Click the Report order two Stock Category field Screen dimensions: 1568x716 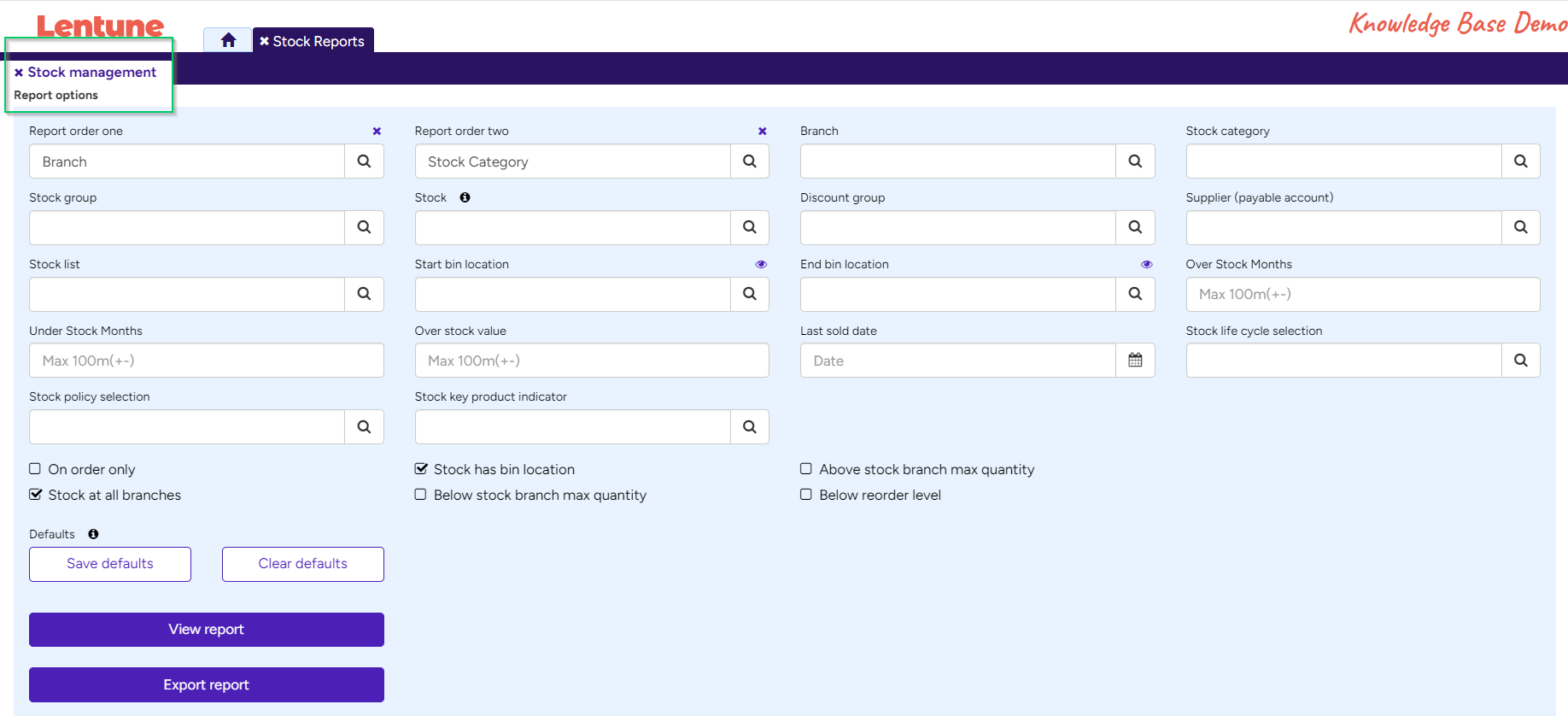(x=573, y=161)
